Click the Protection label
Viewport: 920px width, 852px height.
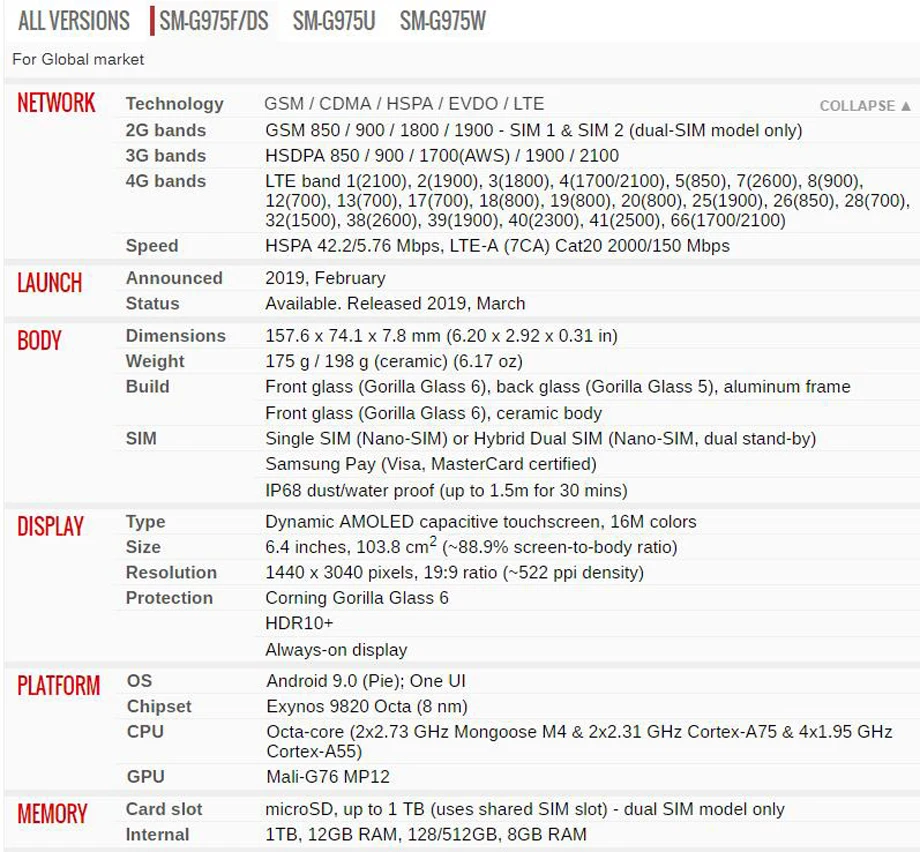[170, 598]
